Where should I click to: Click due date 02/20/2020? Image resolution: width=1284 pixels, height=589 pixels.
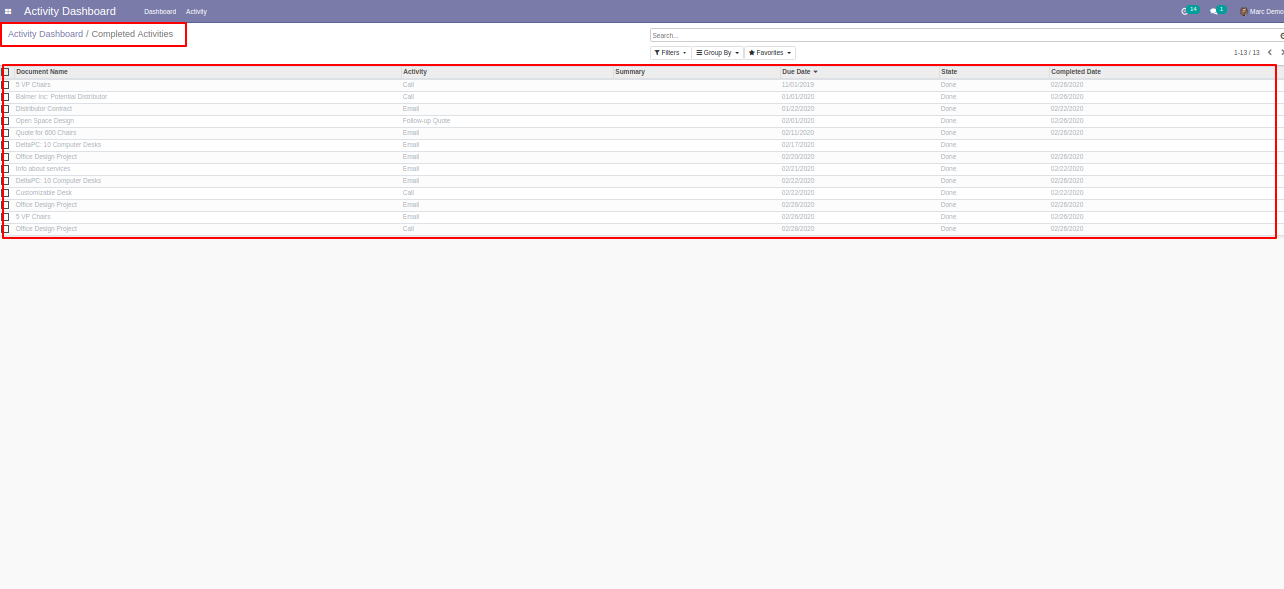point(798,157)
